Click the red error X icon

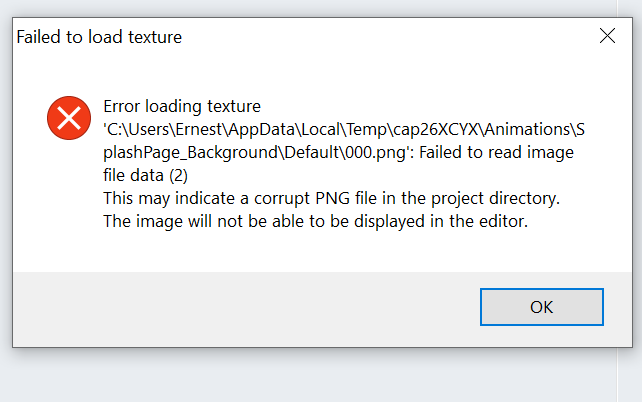pyautogui.click(x=69, y=118)
